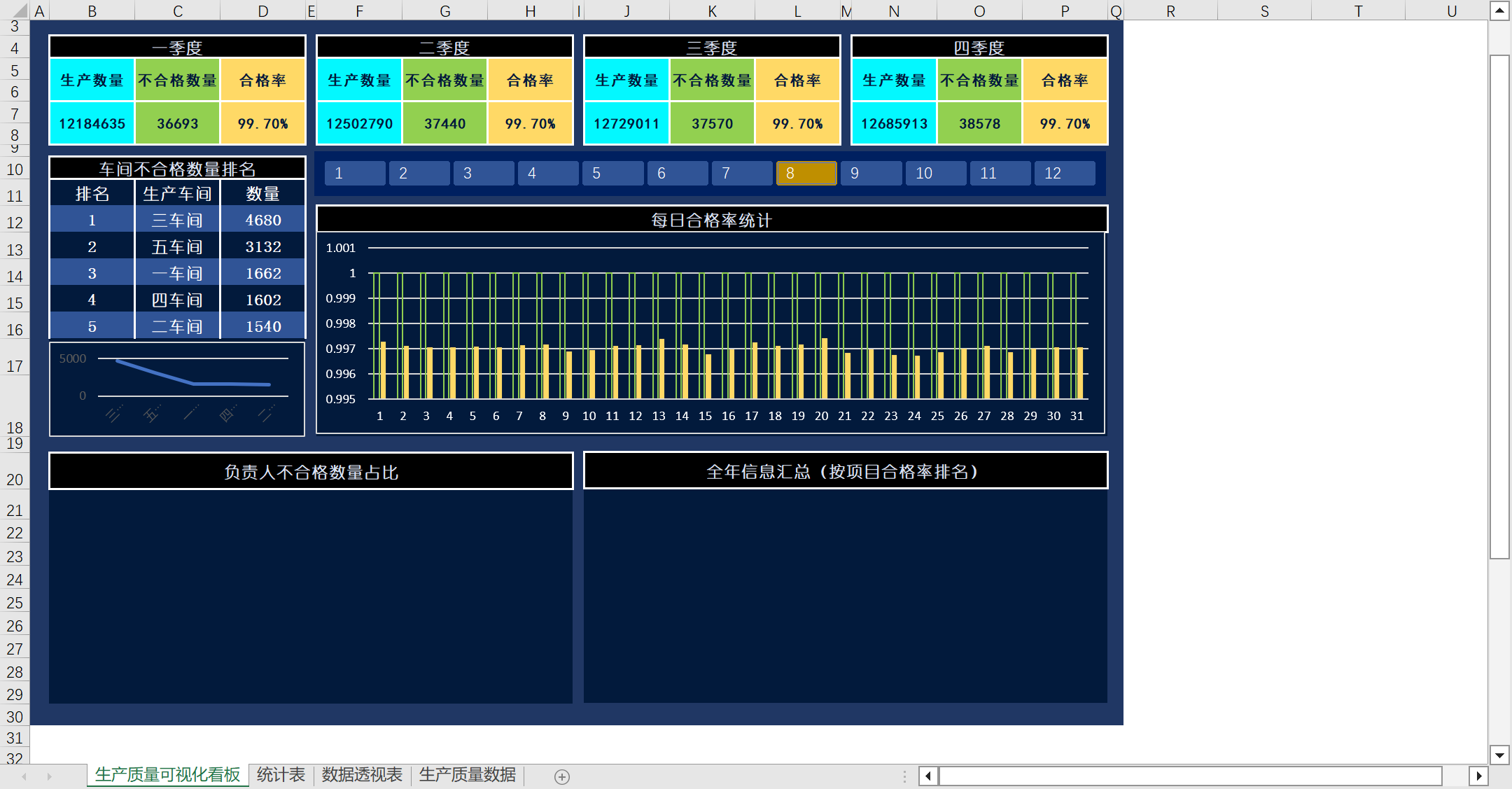
Task: Click cell value 38578
Action: [979, 124]
